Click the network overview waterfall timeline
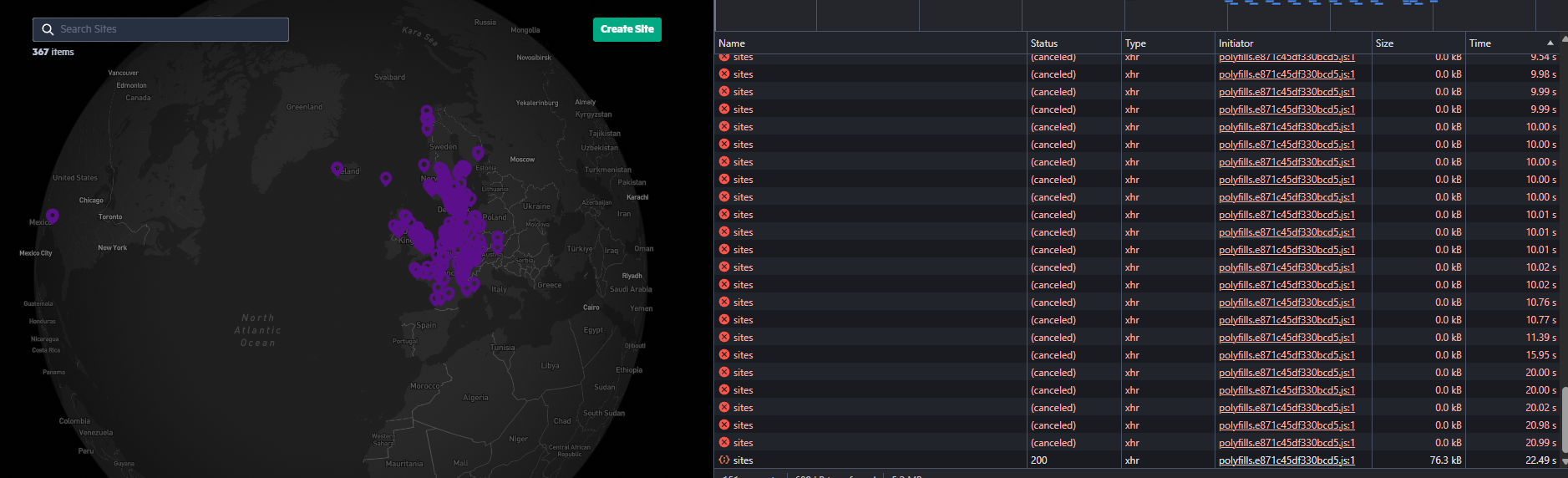The image size is (1568, 478). 1141,15
